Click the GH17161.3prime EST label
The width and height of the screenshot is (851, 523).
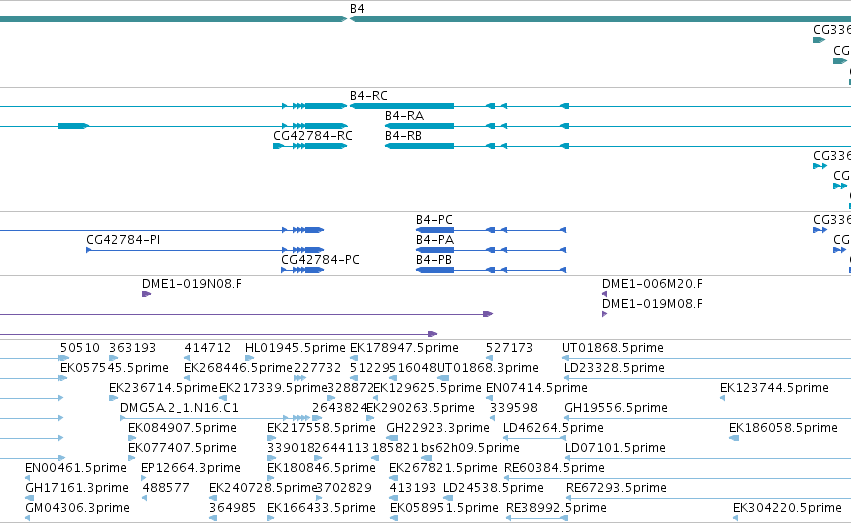pyautogui.click(x=77, y=488)
